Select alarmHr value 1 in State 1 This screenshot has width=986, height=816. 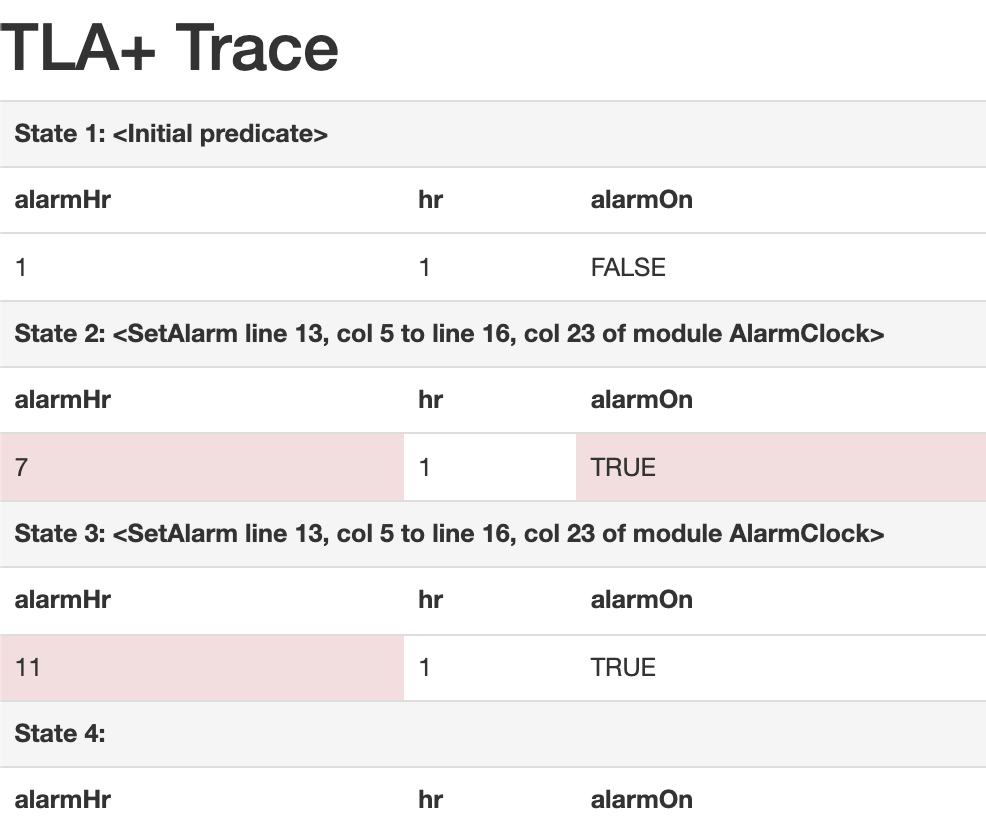pos(21,268)
